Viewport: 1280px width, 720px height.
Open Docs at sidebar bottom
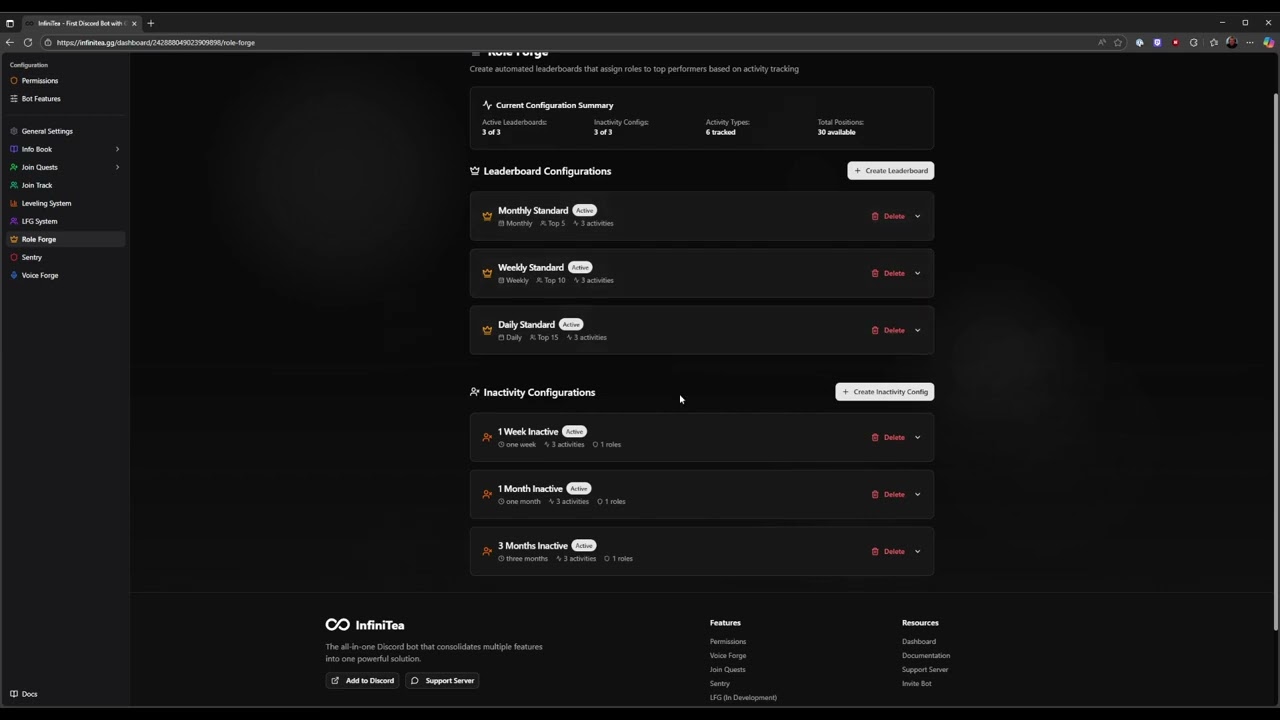(24, 694)
